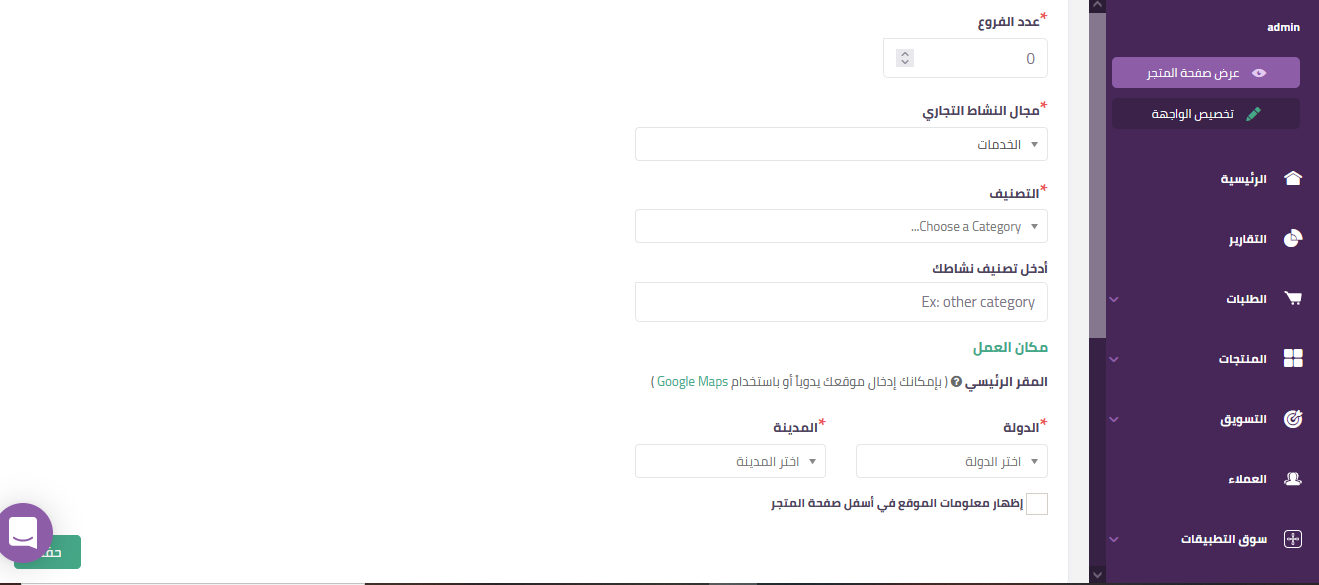Click the عرض صفحة المتجر button

1205,73
